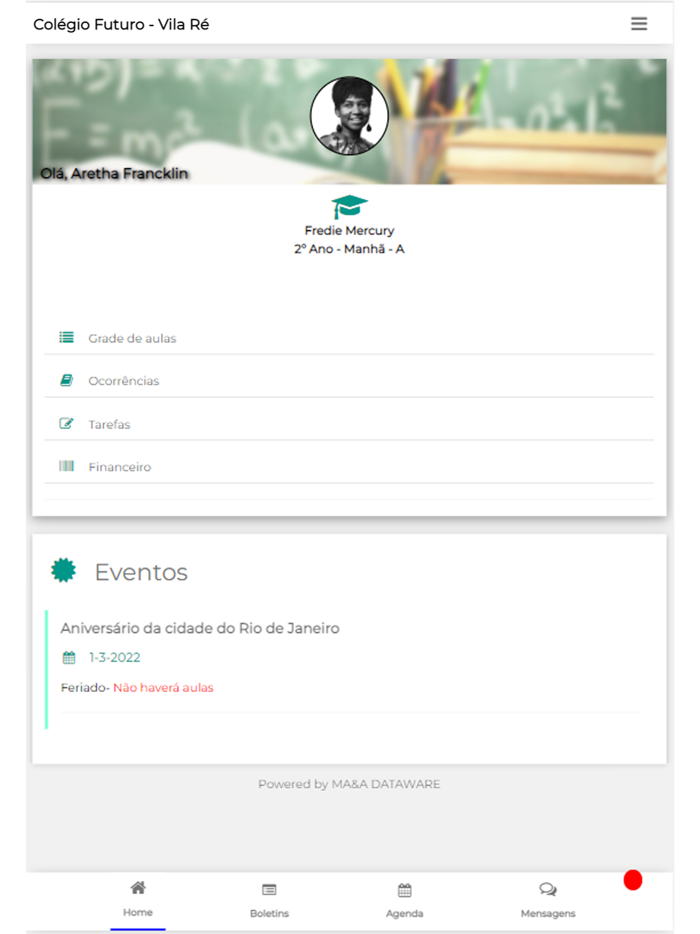Click the graduation cap student icon

coord(349,207)
